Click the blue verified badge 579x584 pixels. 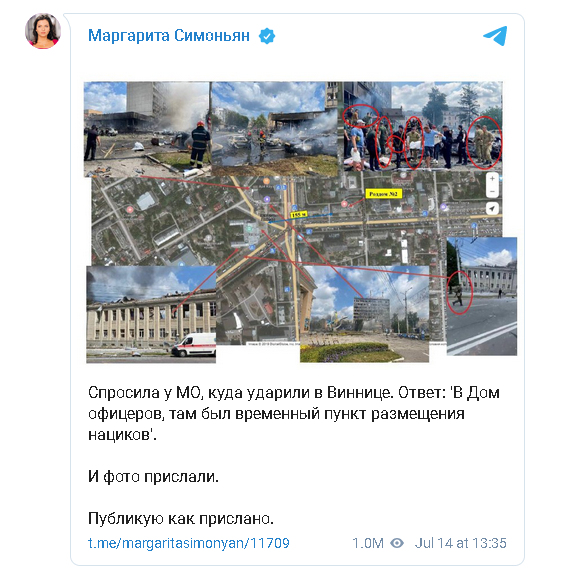(x=267, y=36)
